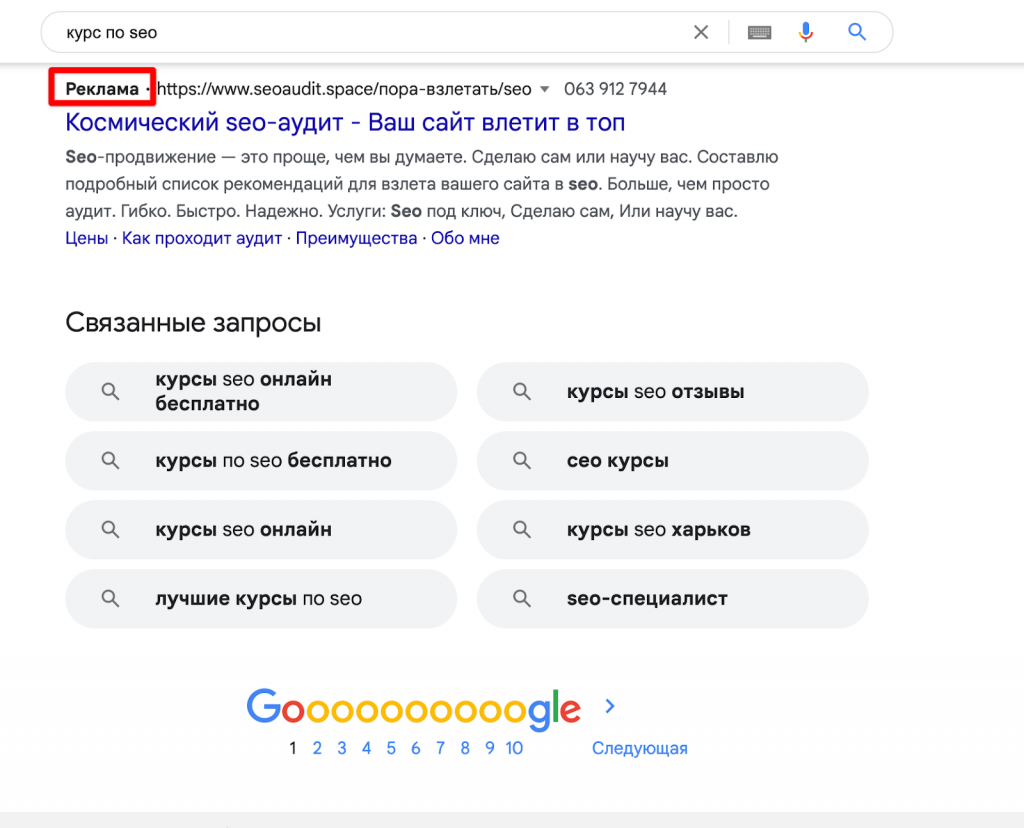Click the blue magnifier search button

coord(857,32)
